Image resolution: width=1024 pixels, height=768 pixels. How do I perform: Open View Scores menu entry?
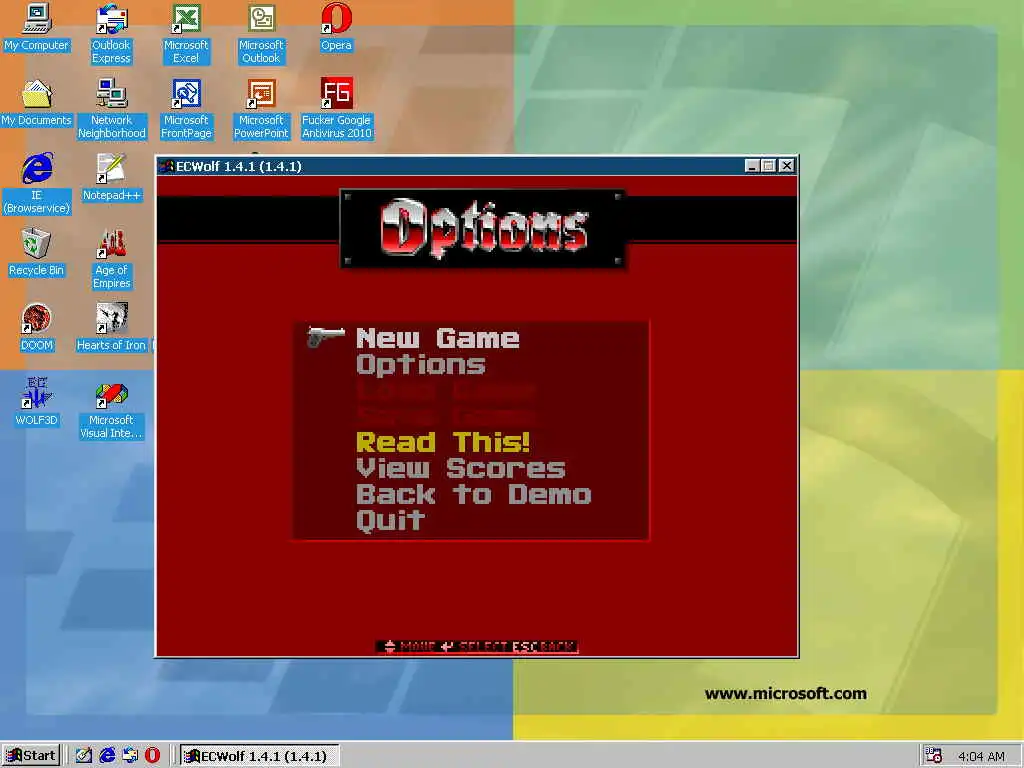pos(460,468)
